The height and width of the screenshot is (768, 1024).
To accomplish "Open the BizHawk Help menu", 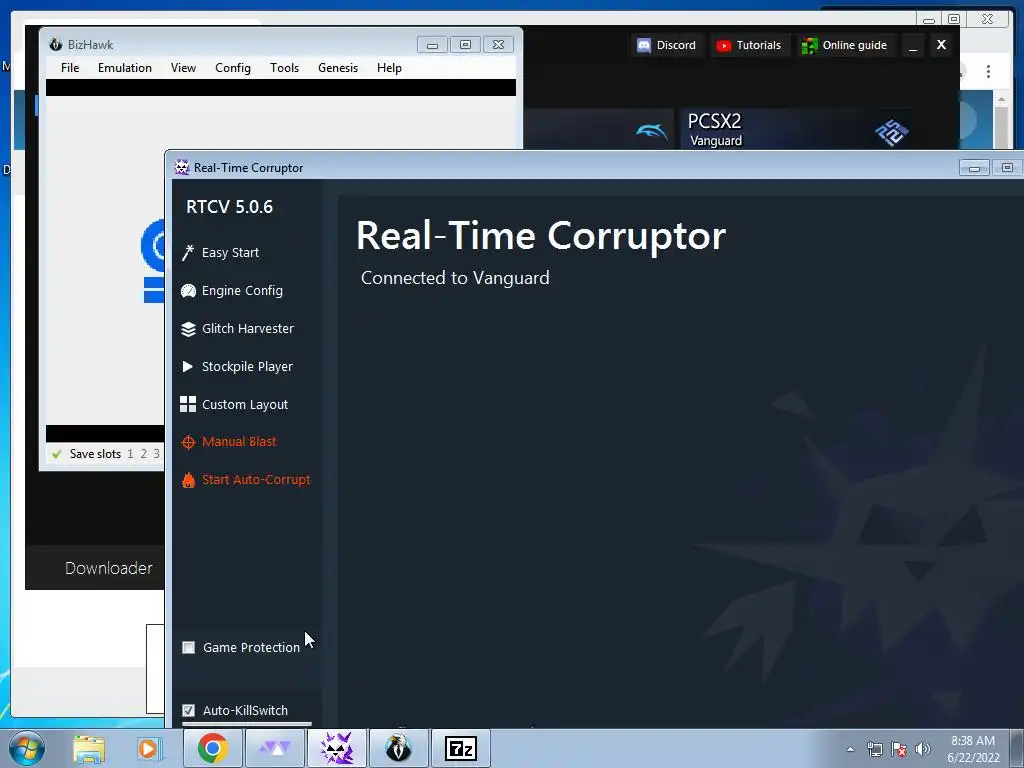I will (389, 68).
